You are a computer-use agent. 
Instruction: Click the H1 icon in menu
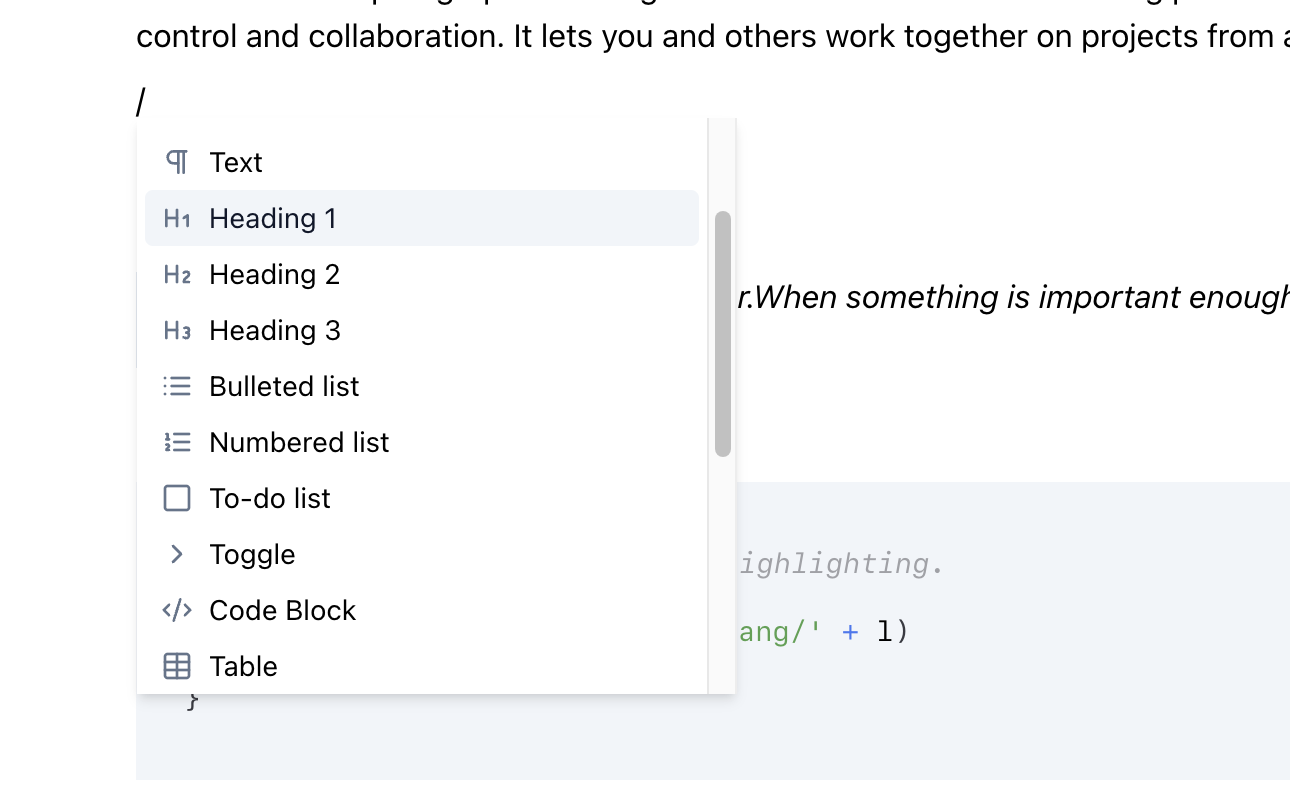[x=177, y=218]
